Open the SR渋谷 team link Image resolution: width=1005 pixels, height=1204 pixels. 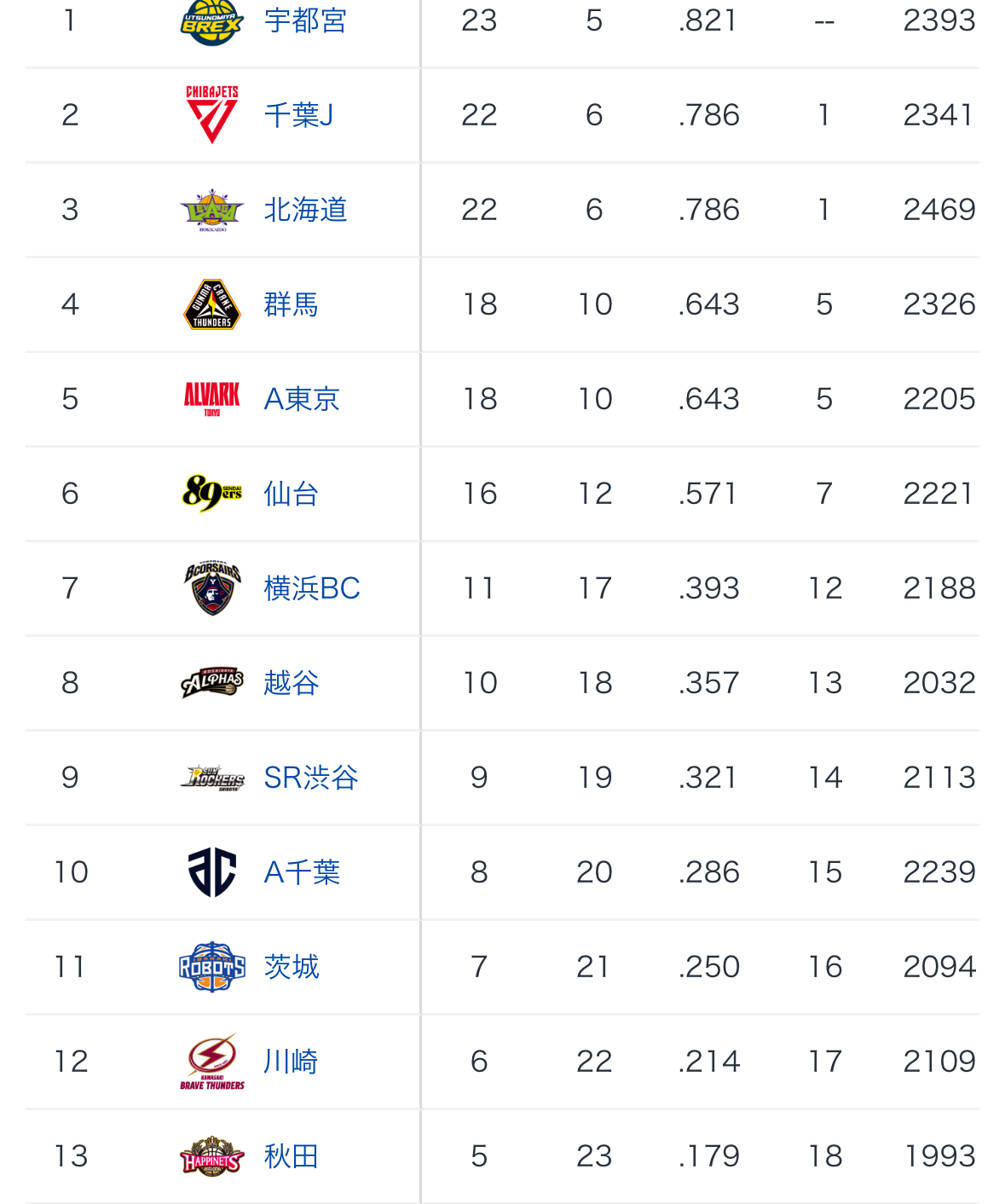[311, 778]
